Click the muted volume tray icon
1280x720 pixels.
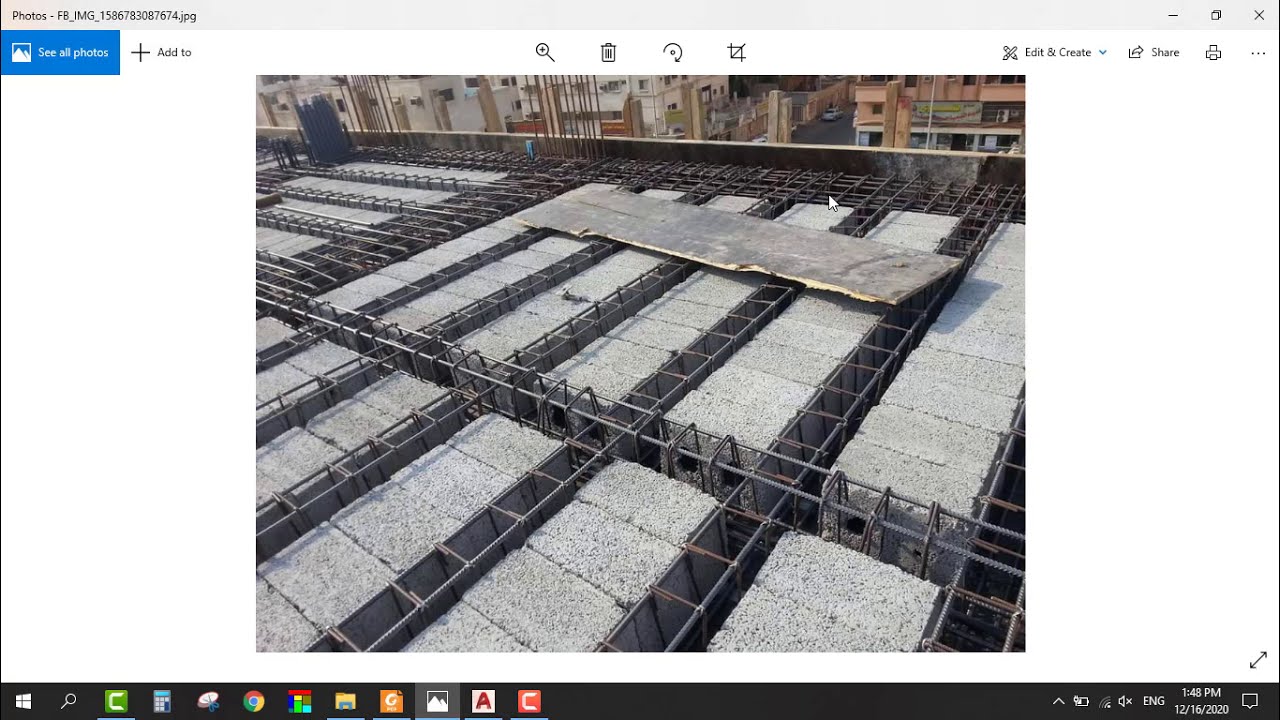pos(1125,701)
